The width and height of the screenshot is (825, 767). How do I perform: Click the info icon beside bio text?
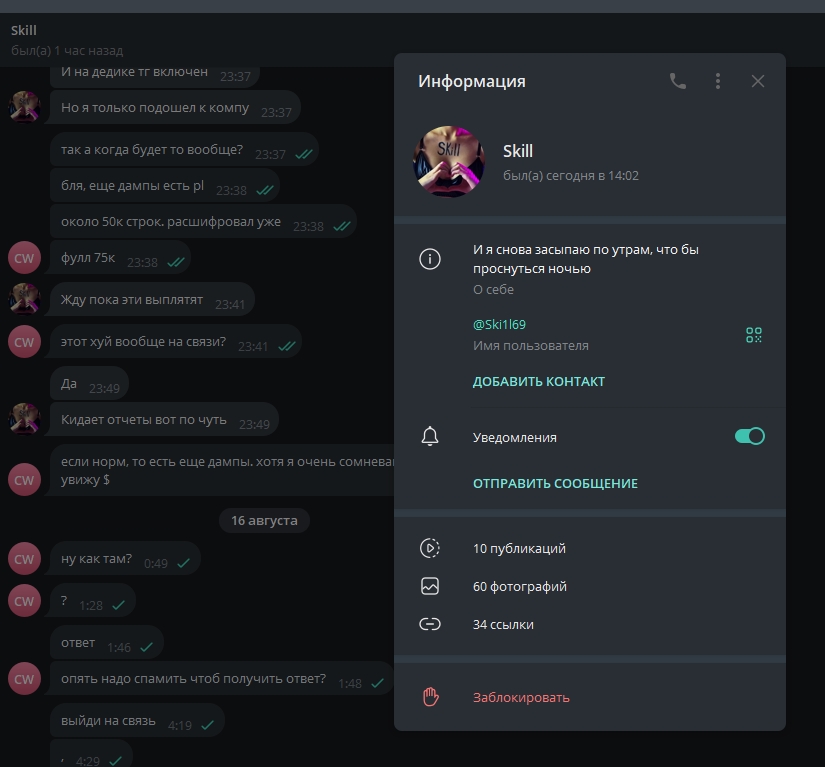click(430, 259)
